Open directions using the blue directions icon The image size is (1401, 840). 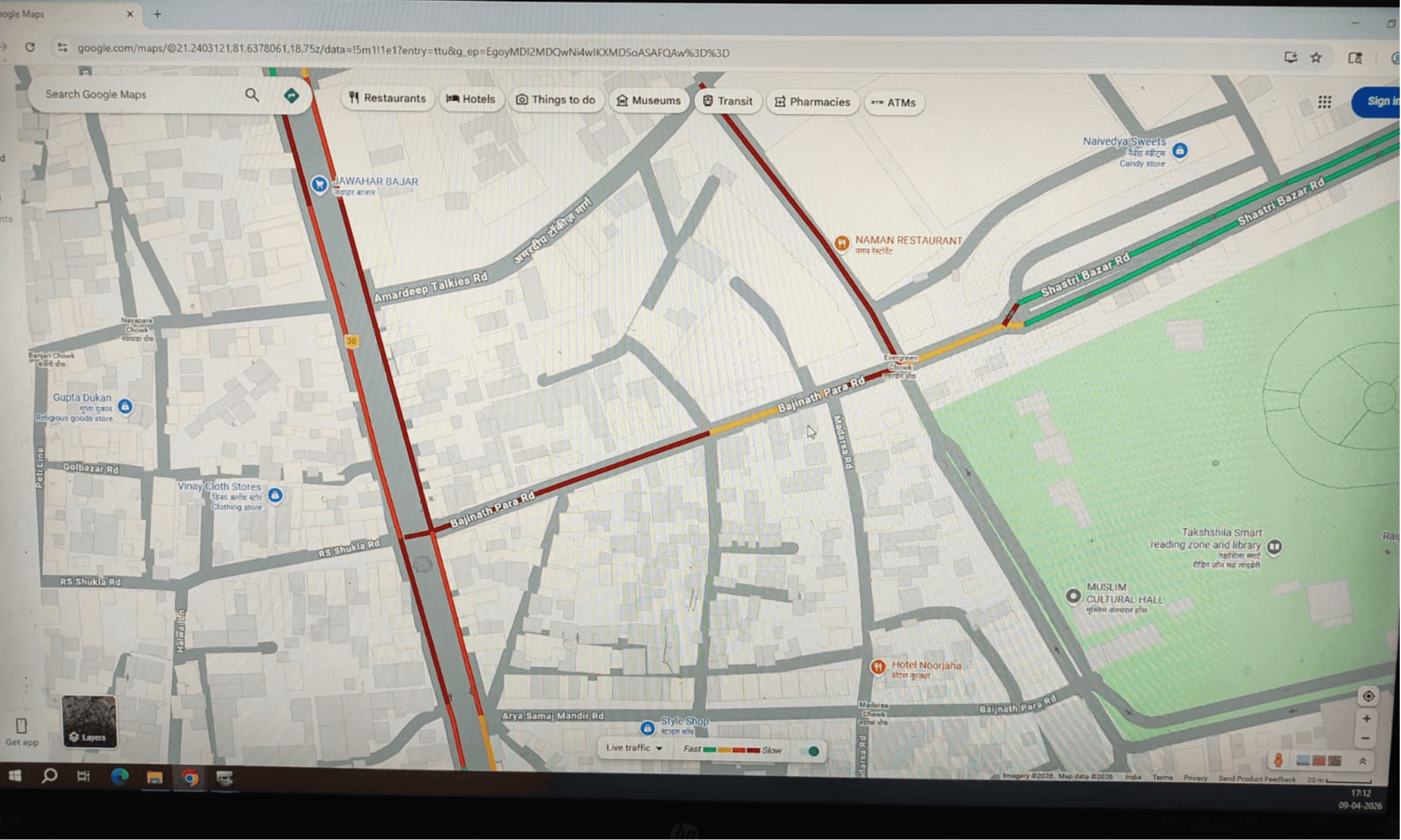pos(292,96)
